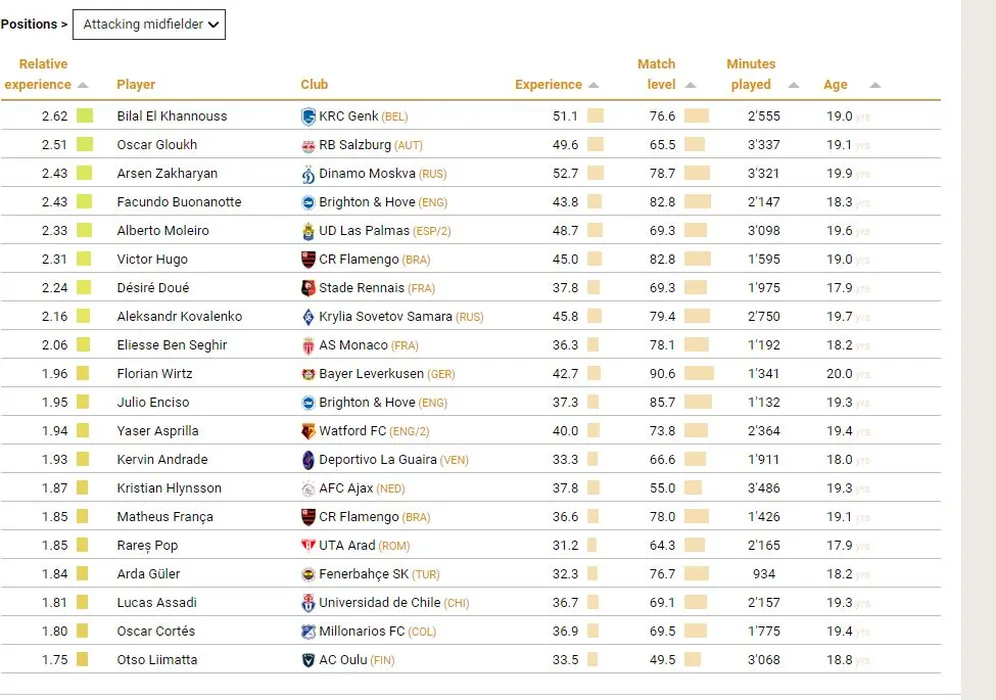Click the UD Las Palmas club badge
This screenshot has width=996, height=700.
(x=308, y=231)
